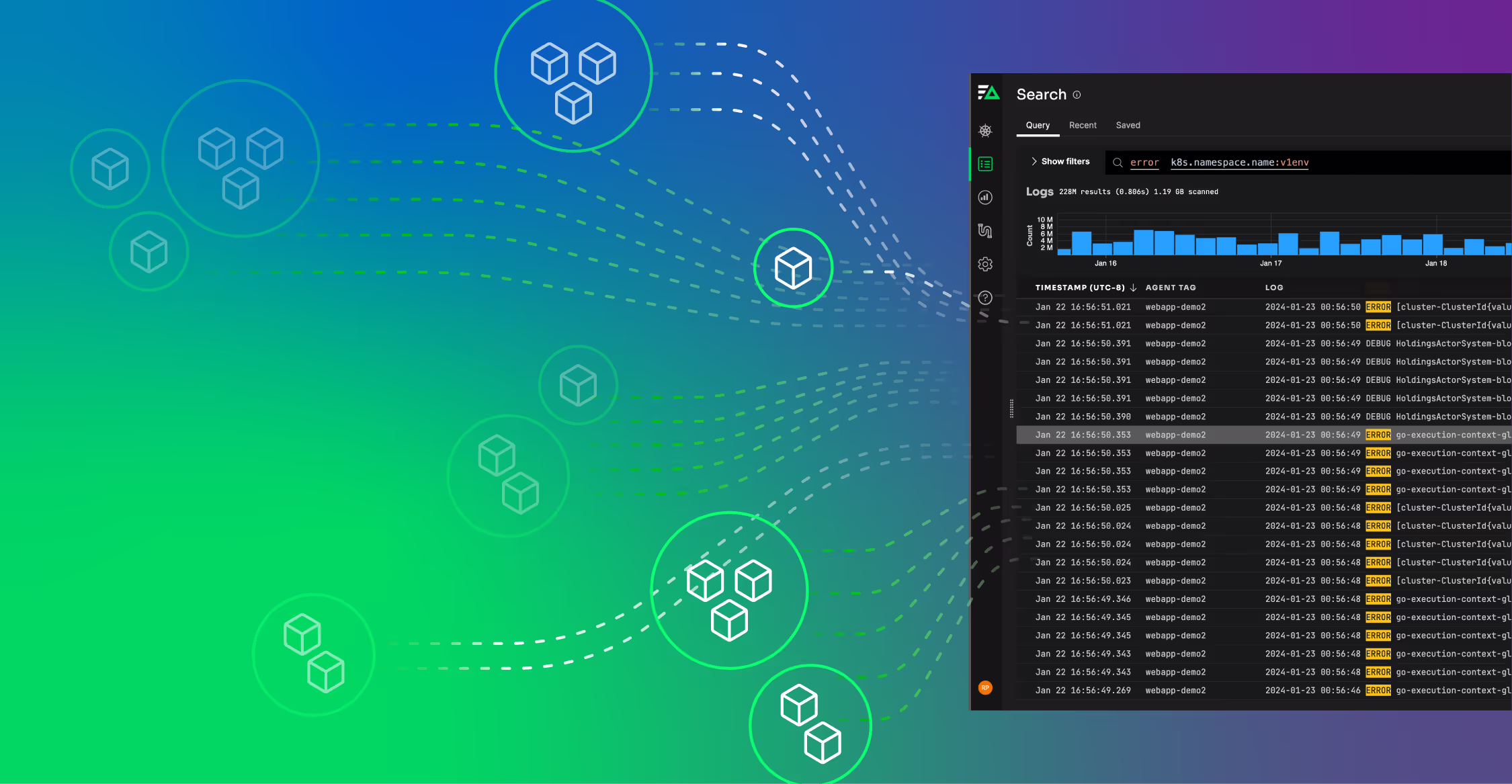Screen dimensions: 1512x784
Task: Open the Kubernetes explorer from the sidebar
Action: [985, 132]
